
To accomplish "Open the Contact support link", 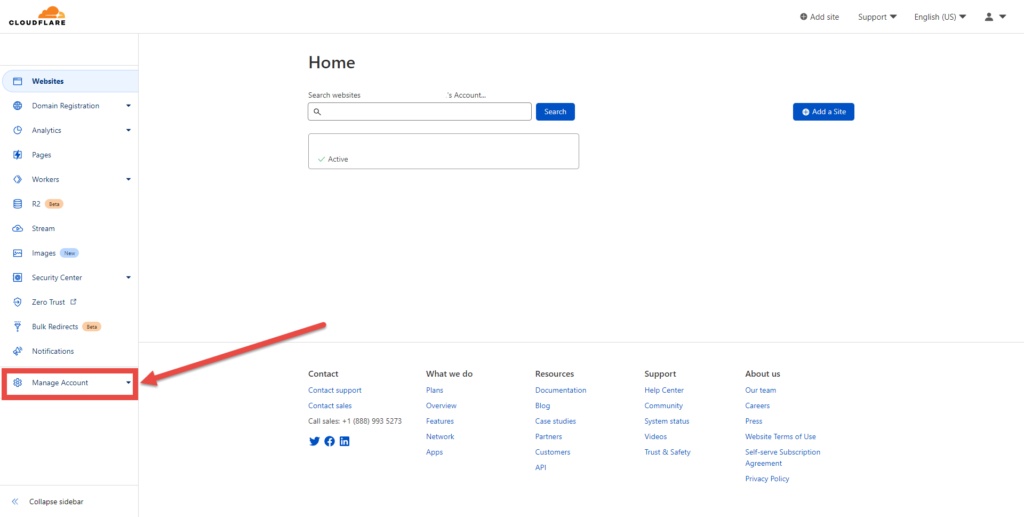I will tap(334, 390).
